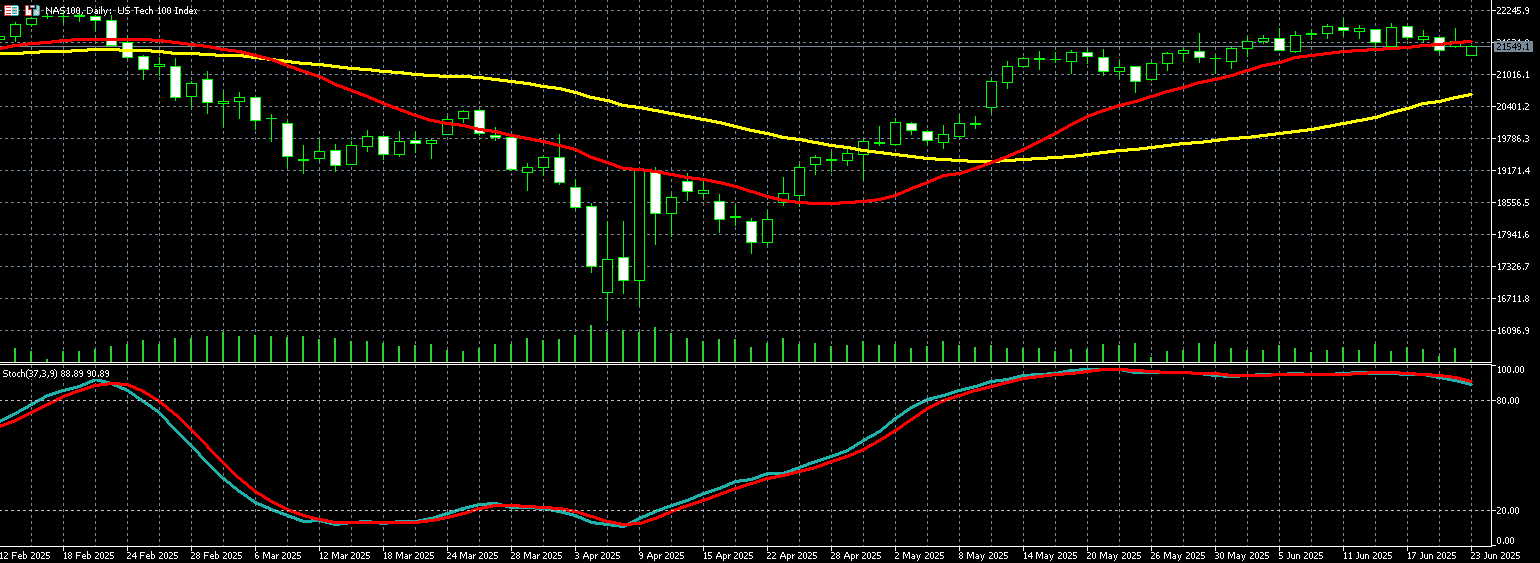
Task: Click the 80.00 level on stochastic scale
Action: pyautogui.click(x=1508, y=401)
